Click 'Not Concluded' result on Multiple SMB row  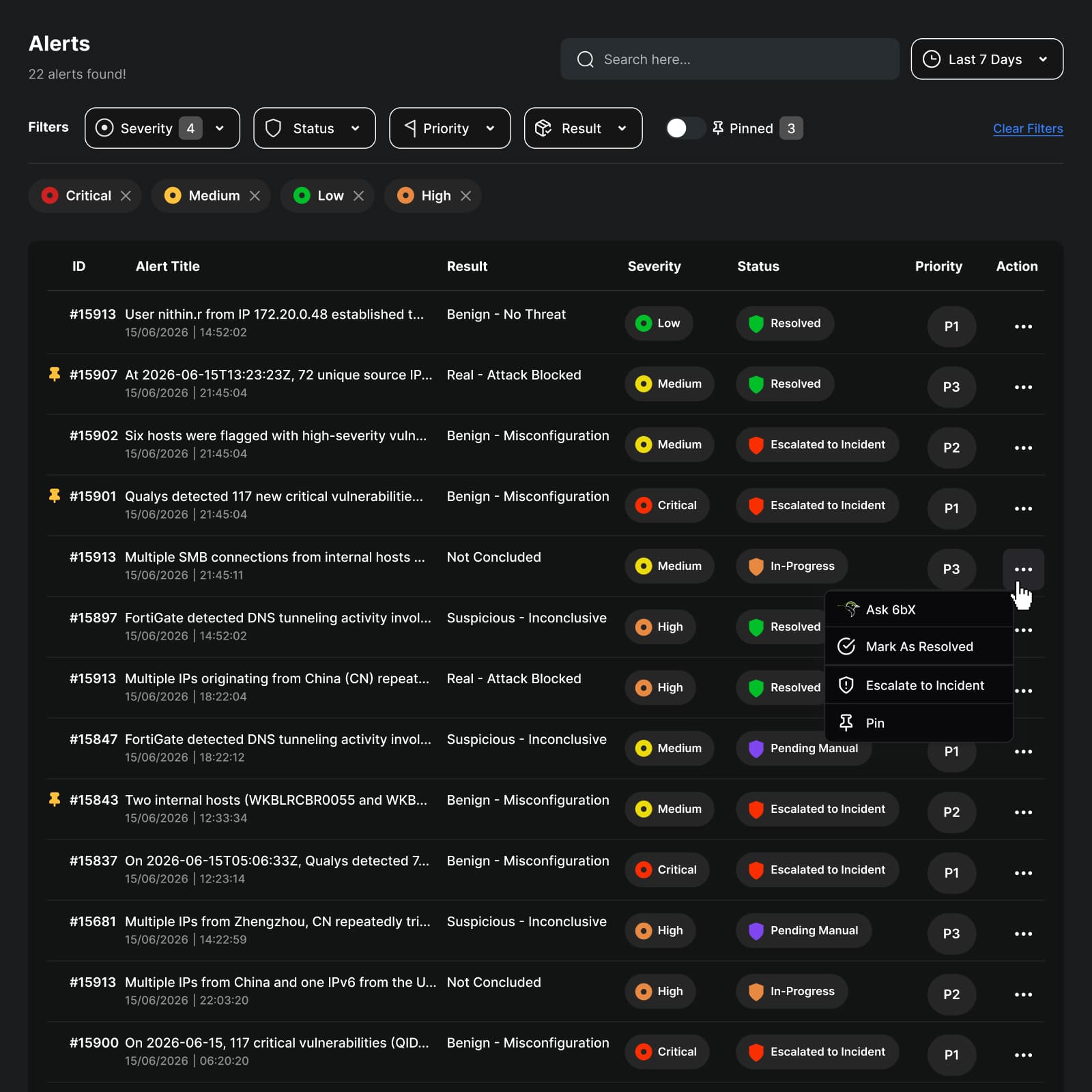(x=493, y=557)
